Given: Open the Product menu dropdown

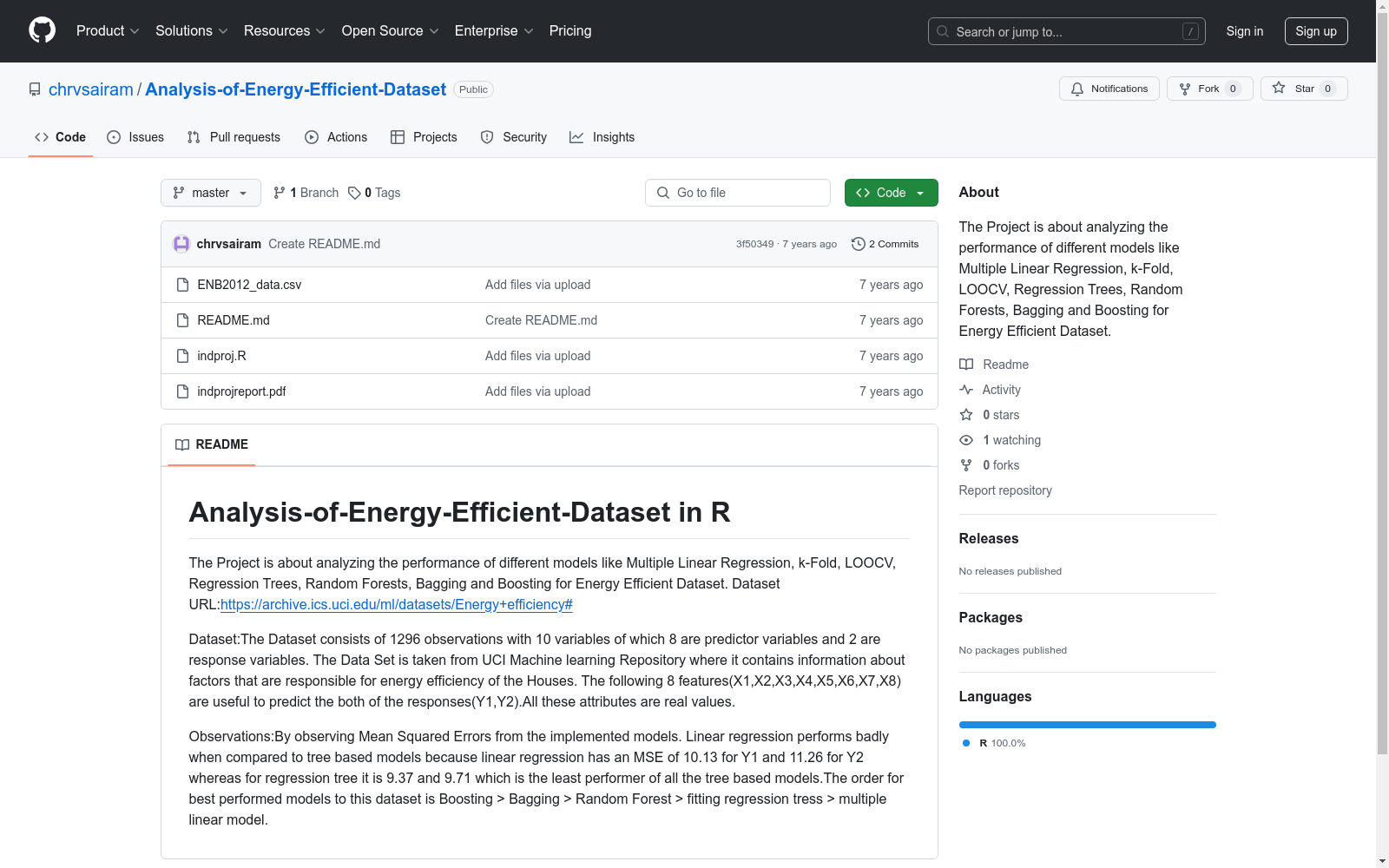Looking at the screenshot, I should [x=108, y=30].
